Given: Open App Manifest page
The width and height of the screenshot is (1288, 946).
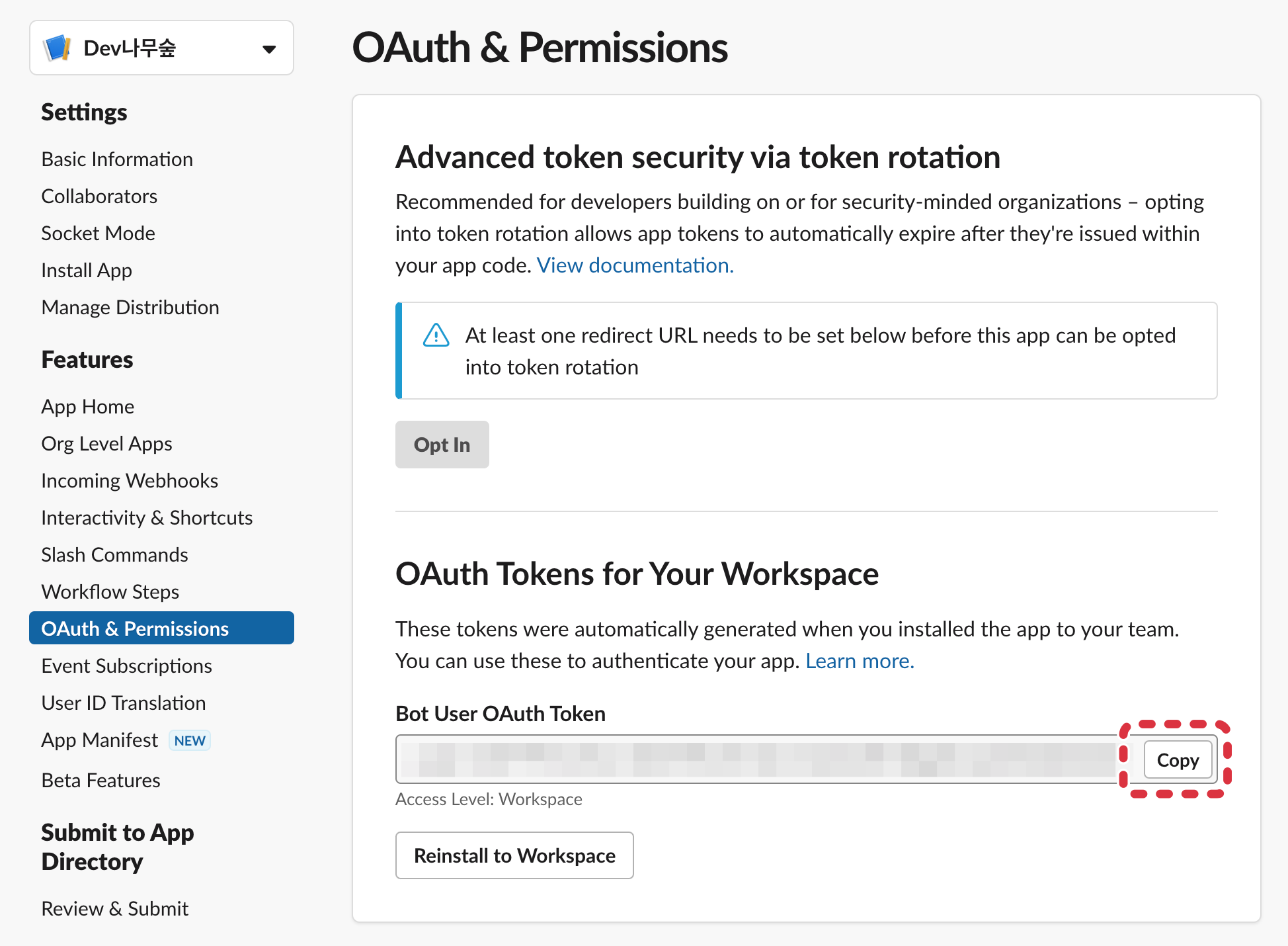Looking at the screenshot, I should pos(100,740).
